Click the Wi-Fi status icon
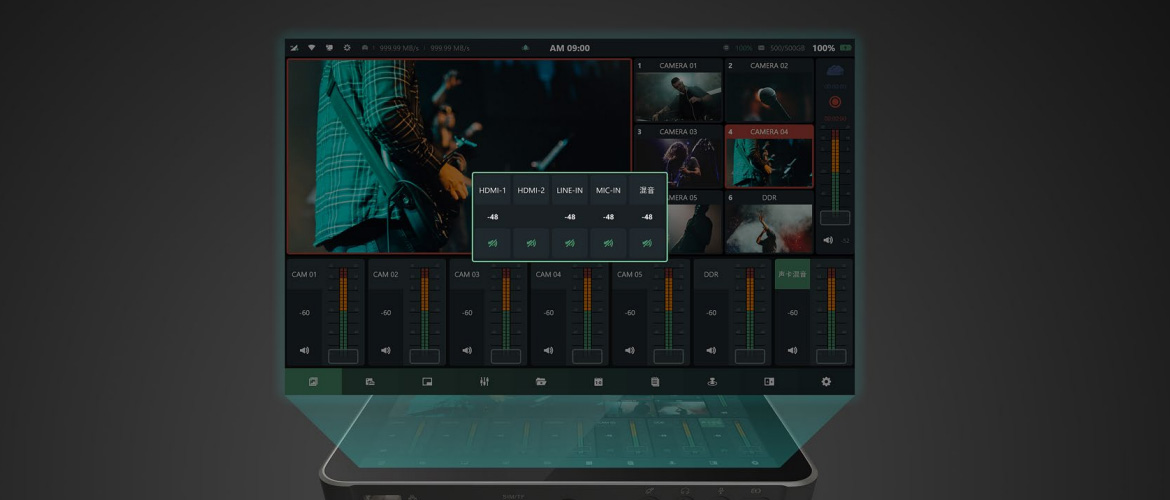The width and height of the screenshot is (1170, 500). click(311, 48)
